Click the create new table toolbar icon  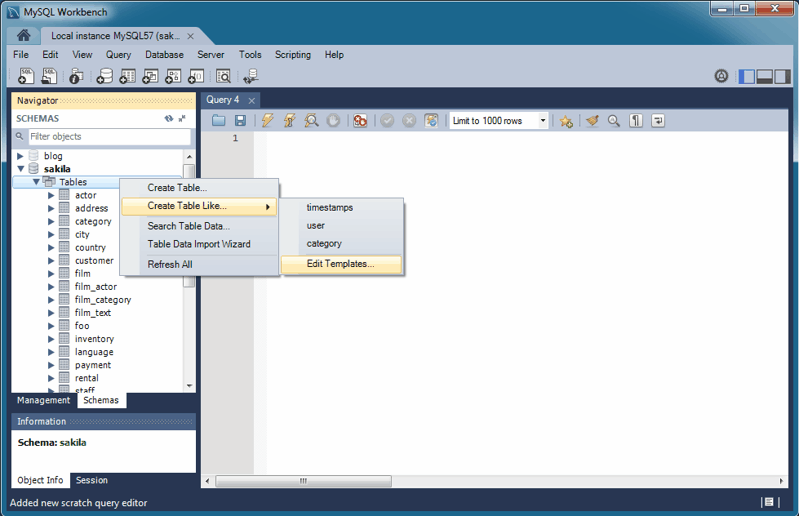(127, 76)
